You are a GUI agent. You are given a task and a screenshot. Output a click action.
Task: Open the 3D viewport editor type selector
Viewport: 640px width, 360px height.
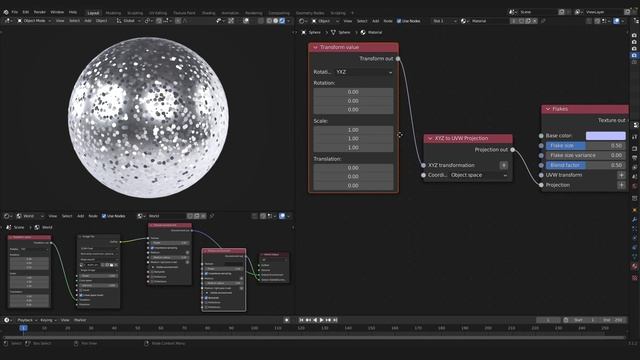(x=9, y=21)
